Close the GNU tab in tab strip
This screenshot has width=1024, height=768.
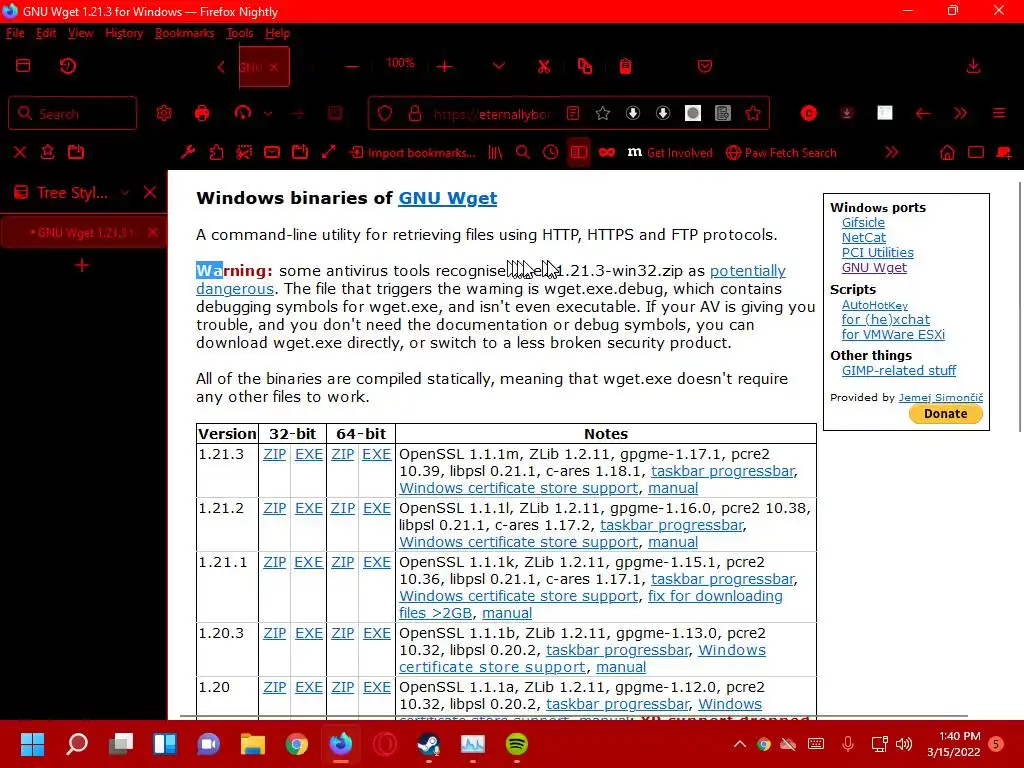[x=274, y=67]
